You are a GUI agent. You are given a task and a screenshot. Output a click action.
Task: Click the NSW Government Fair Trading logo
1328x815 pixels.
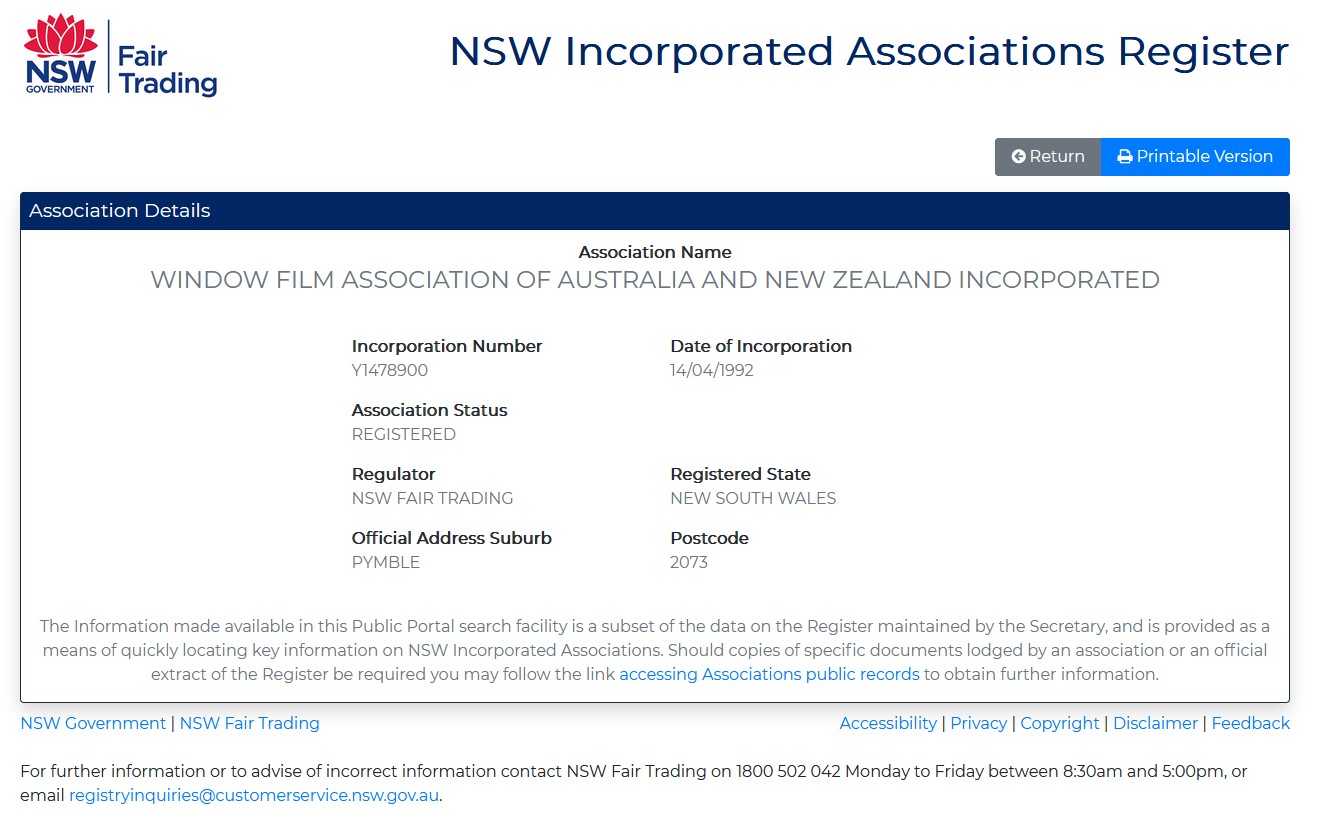pyautogui.click(x=120, y=56)
